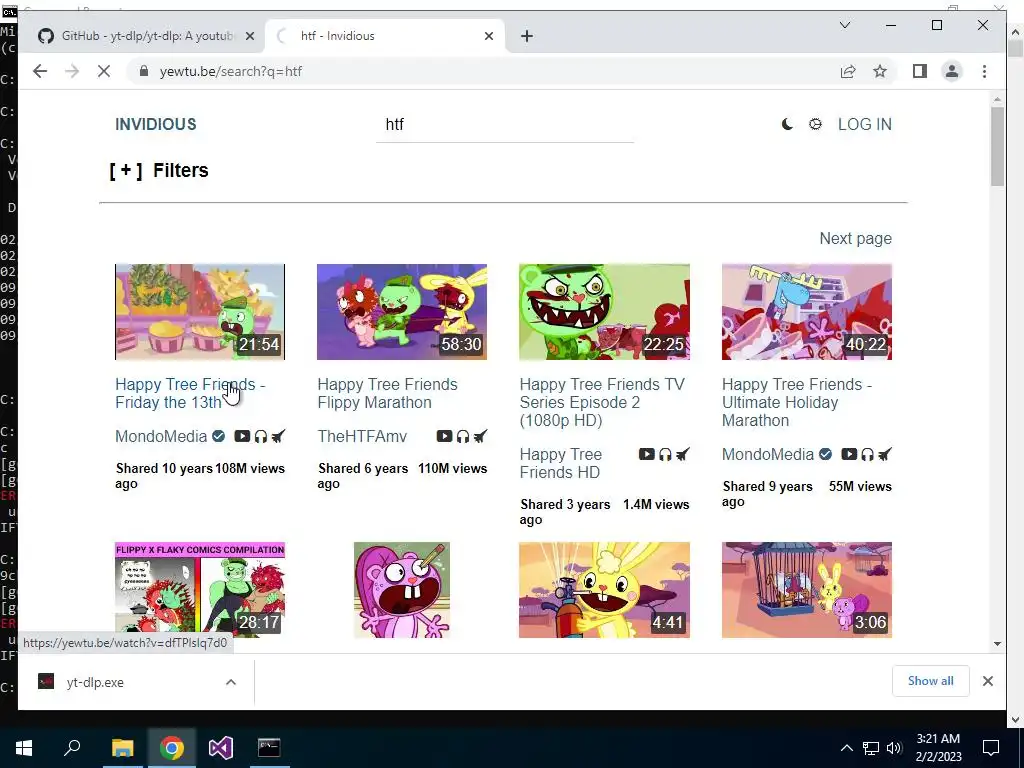Image resolution: width=1024 pixels, height=768 pixels.
Task: Go back with browser back arrow
Action: [40, 71]
